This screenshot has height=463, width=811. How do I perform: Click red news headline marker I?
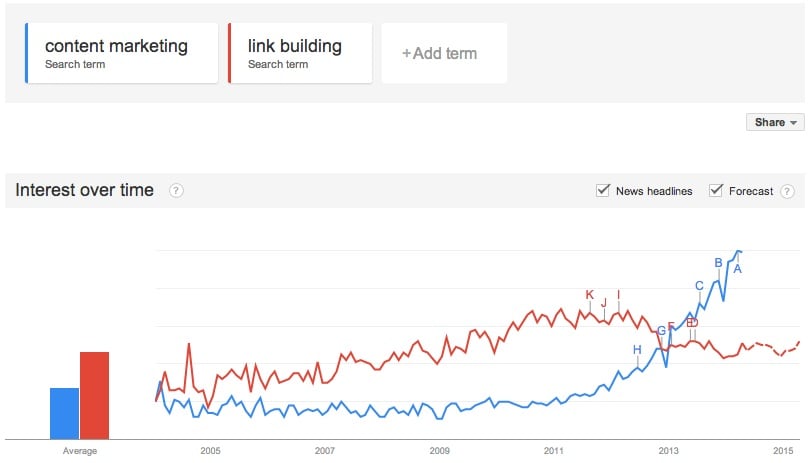coord(619,294)
